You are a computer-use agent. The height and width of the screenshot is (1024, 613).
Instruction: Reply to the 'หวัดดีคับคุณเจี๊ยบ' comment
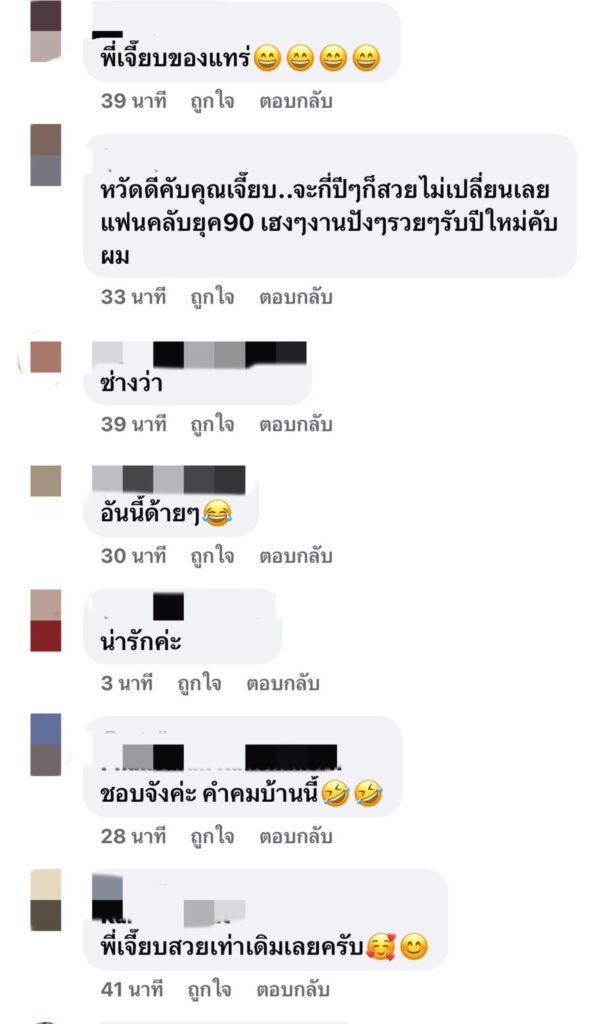[x=296, y=297]
